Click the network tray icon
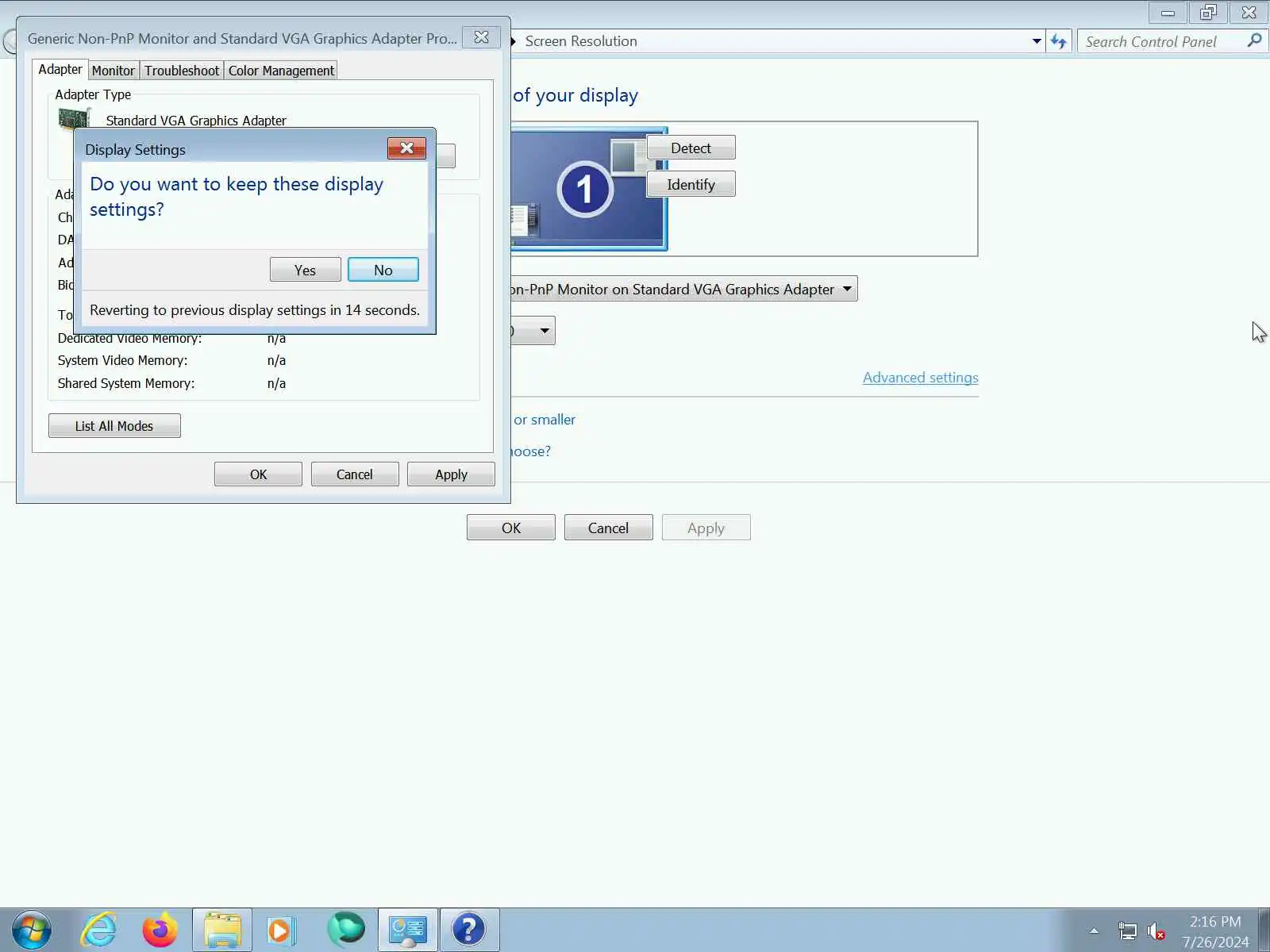The image size is (1270, 952). (1127, 931)
